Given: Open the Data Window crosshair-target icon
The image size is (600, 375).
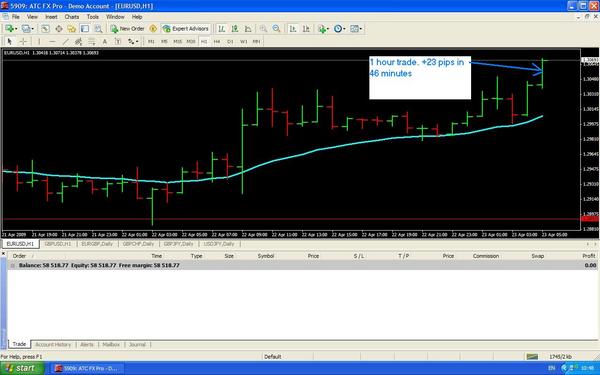Looking at the screenshot, I should [59, 29].
